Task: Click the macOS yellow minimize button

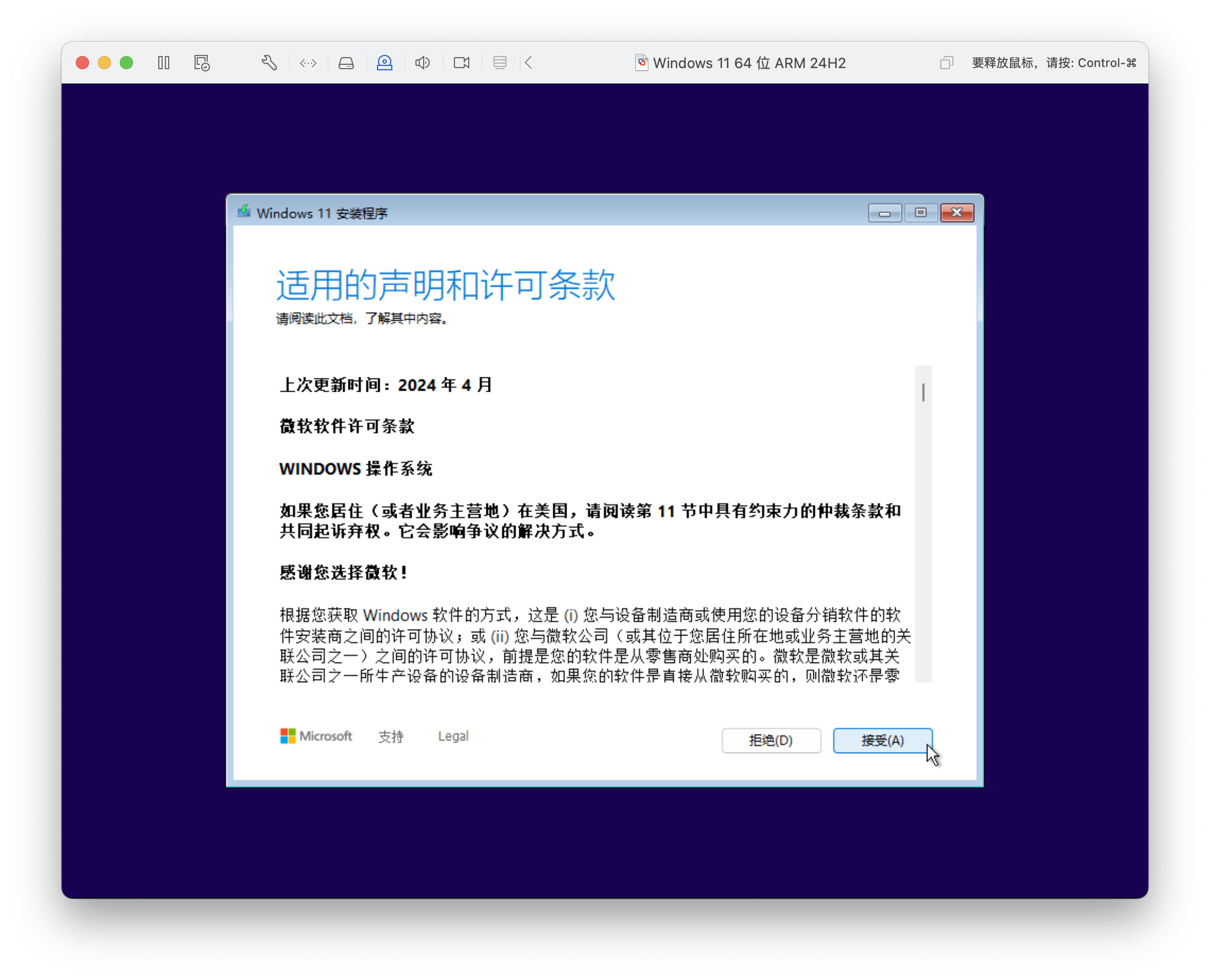Action: click(104, 63)
